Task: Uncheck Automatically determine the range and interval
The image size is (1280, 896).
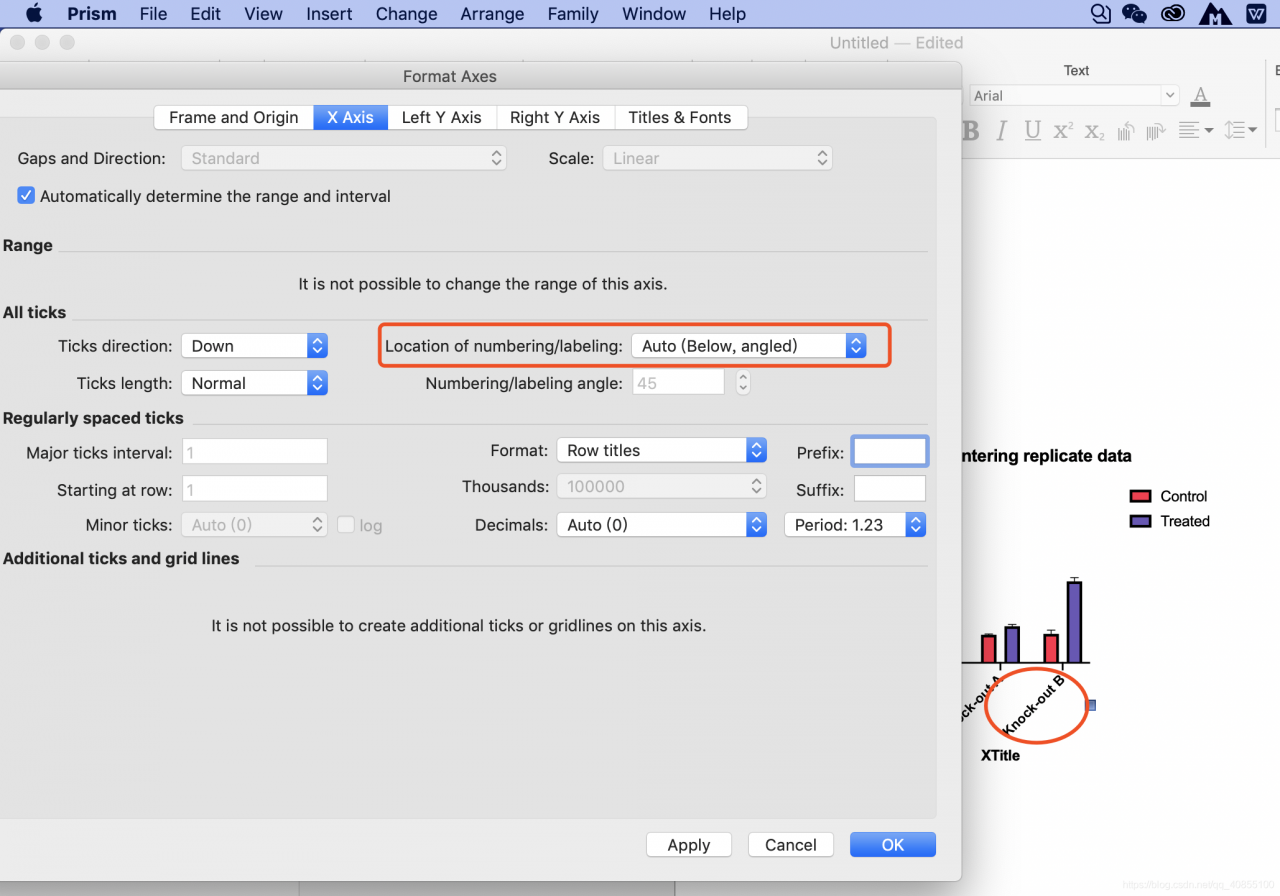Action: pyautogui.click(x=27, y=196)
